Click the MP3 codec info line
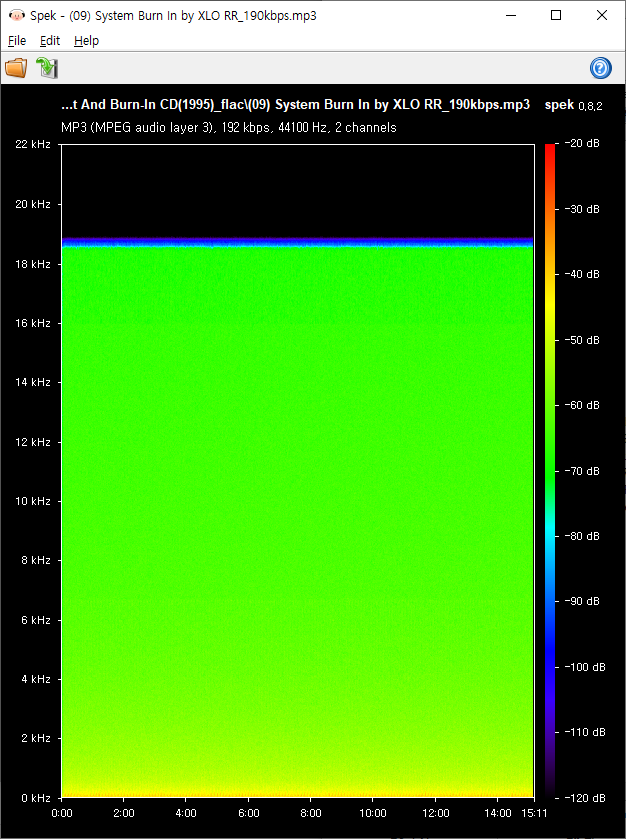The width and height of the screenshot is (626, 839). click(x=228, y=127)
